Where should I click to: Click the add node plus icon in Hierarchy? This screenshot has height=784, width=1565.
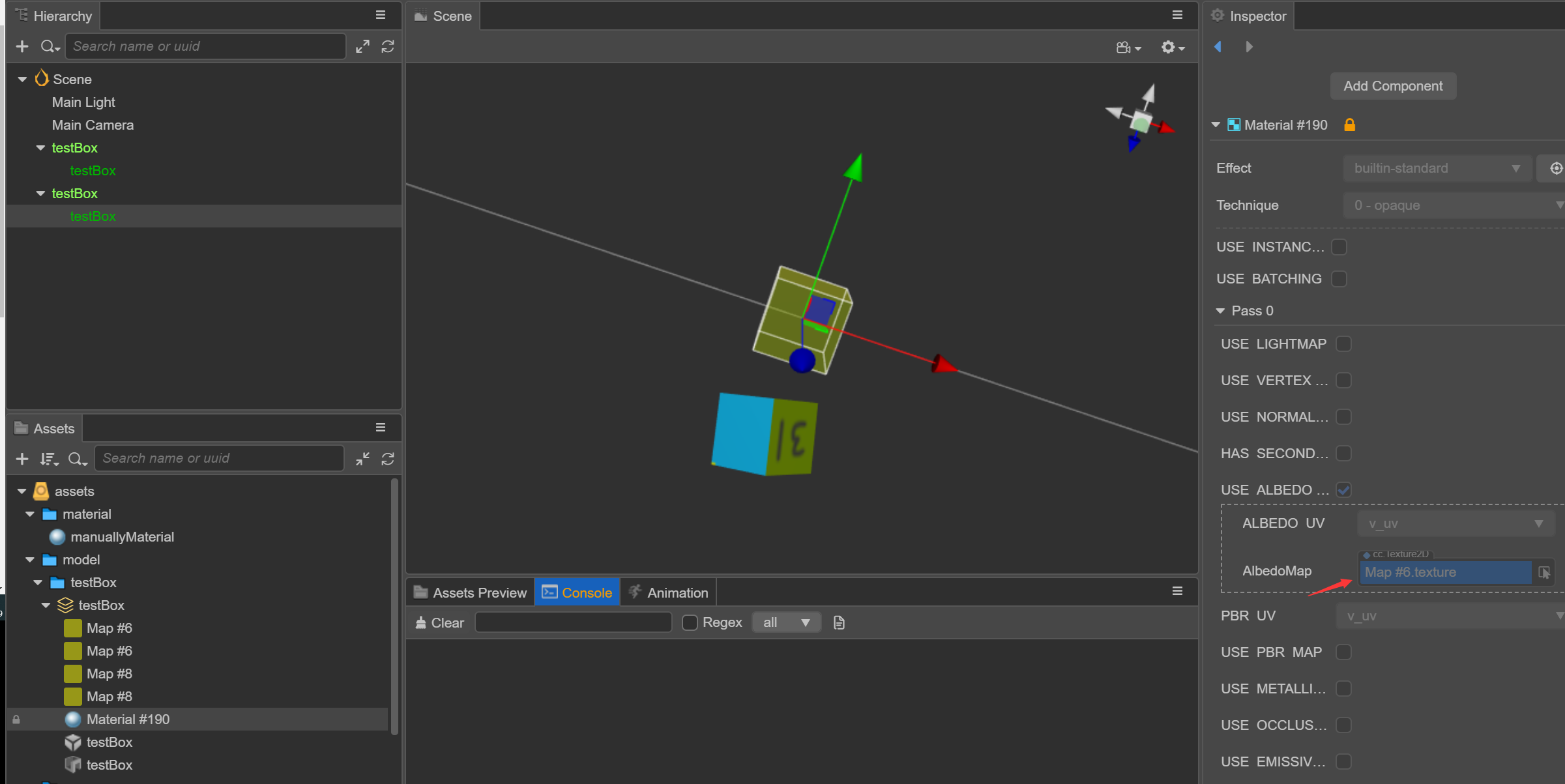[22, 46]
